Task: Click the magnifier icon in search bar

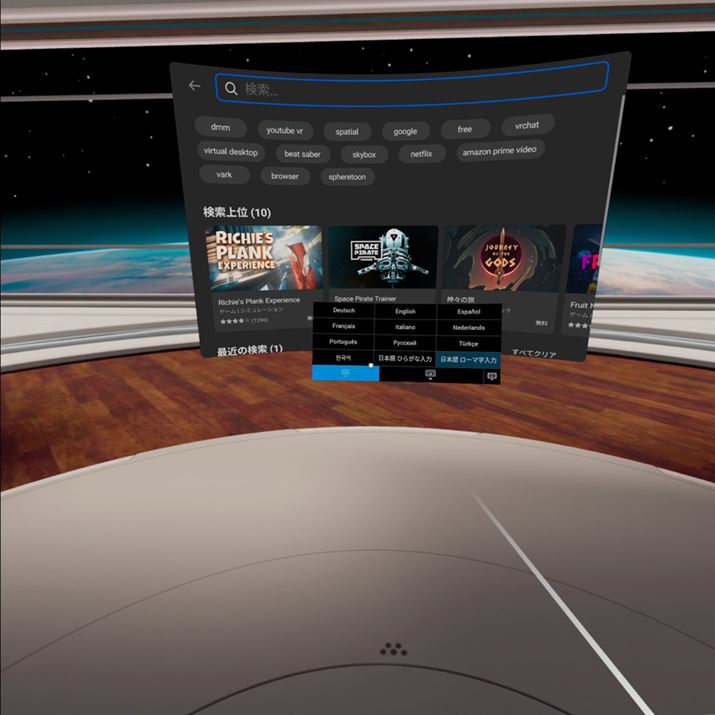Action: coord(231,88)
